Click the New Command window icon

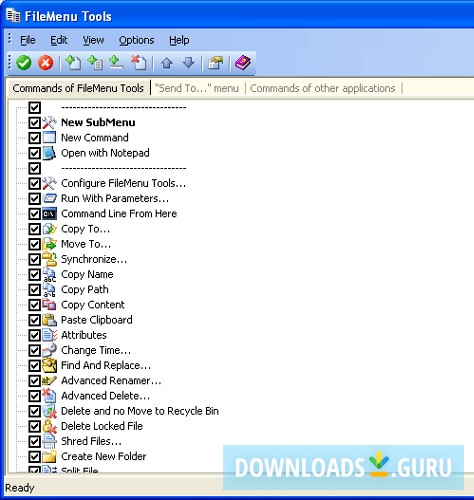[x=49, y=137]
